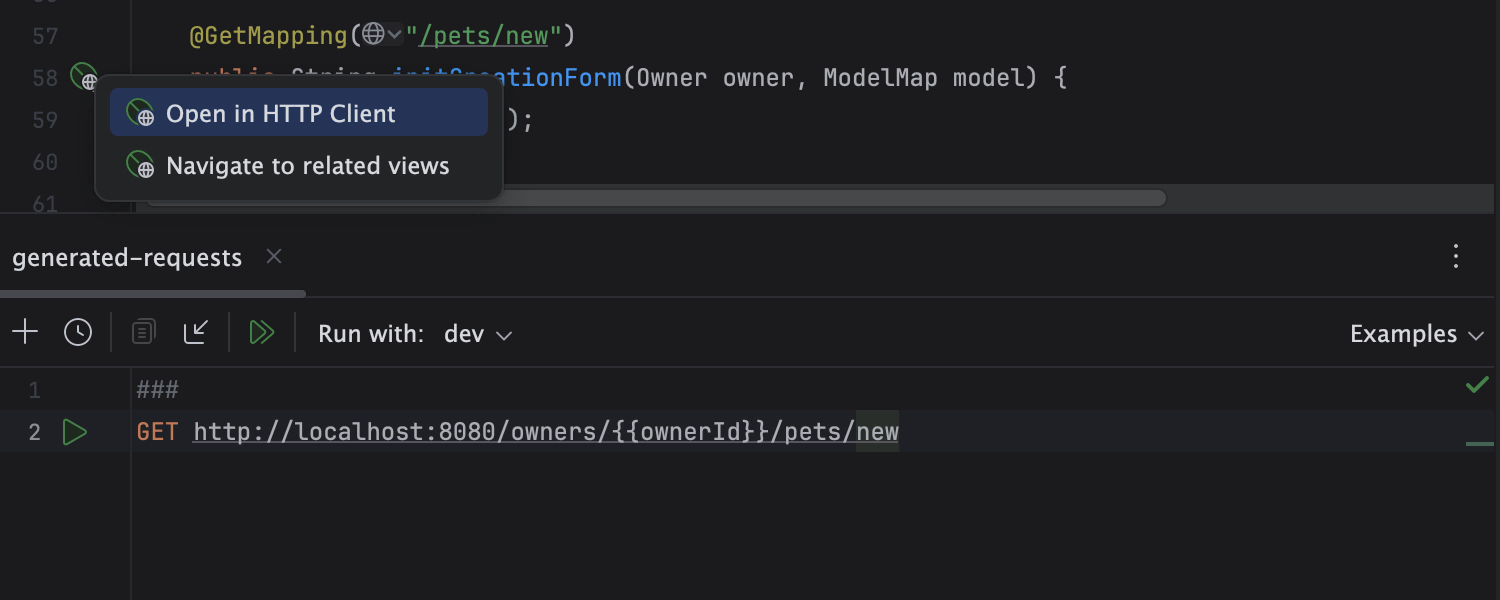Click the ### separator on line 1
The width and height of the screenshot is (1500, 600).
pyautogui.click(x=158, y=390)
